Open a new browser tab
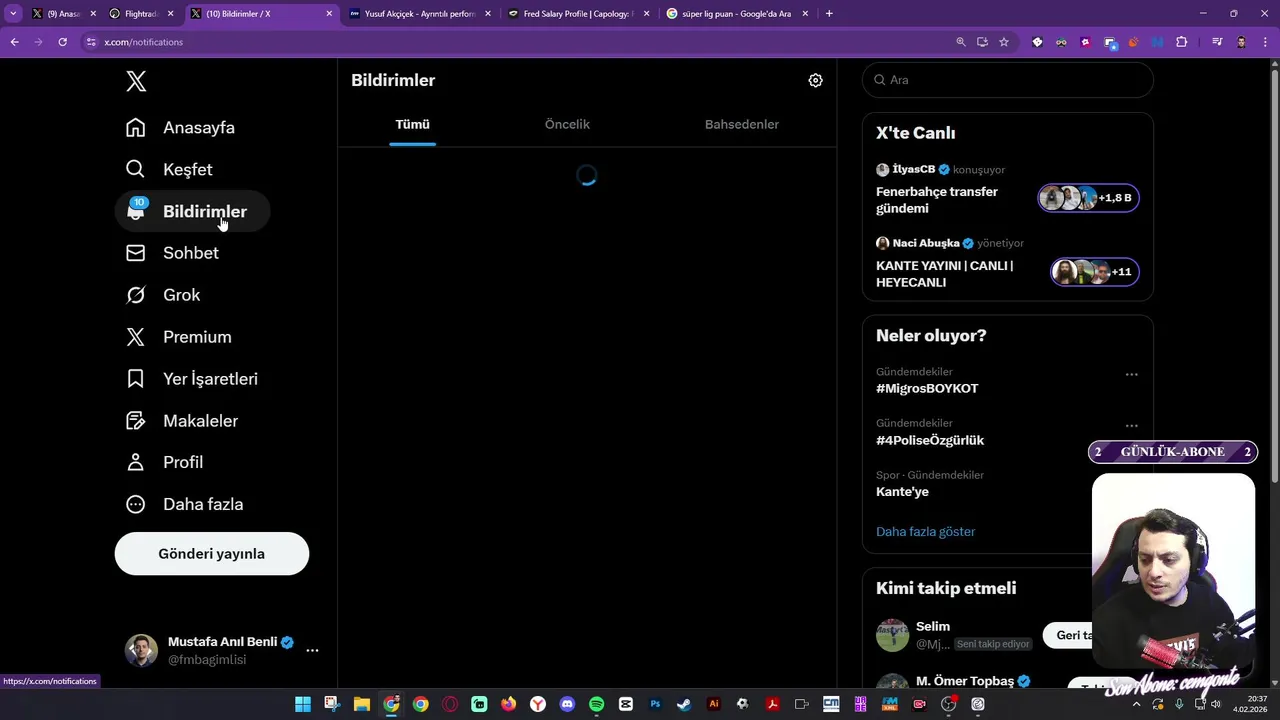 pyautogui.click(x=830, y=14)
